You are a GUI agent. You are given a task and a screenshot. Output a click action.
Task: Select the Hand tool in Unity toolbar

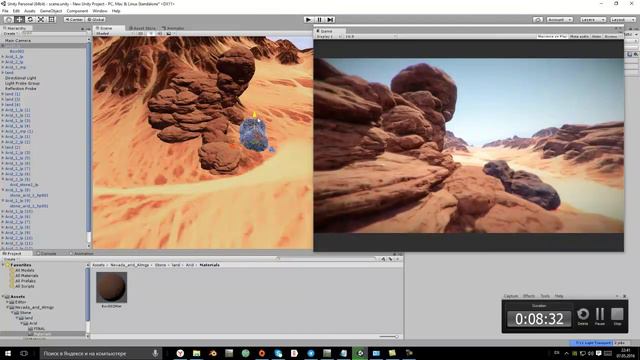8,20
